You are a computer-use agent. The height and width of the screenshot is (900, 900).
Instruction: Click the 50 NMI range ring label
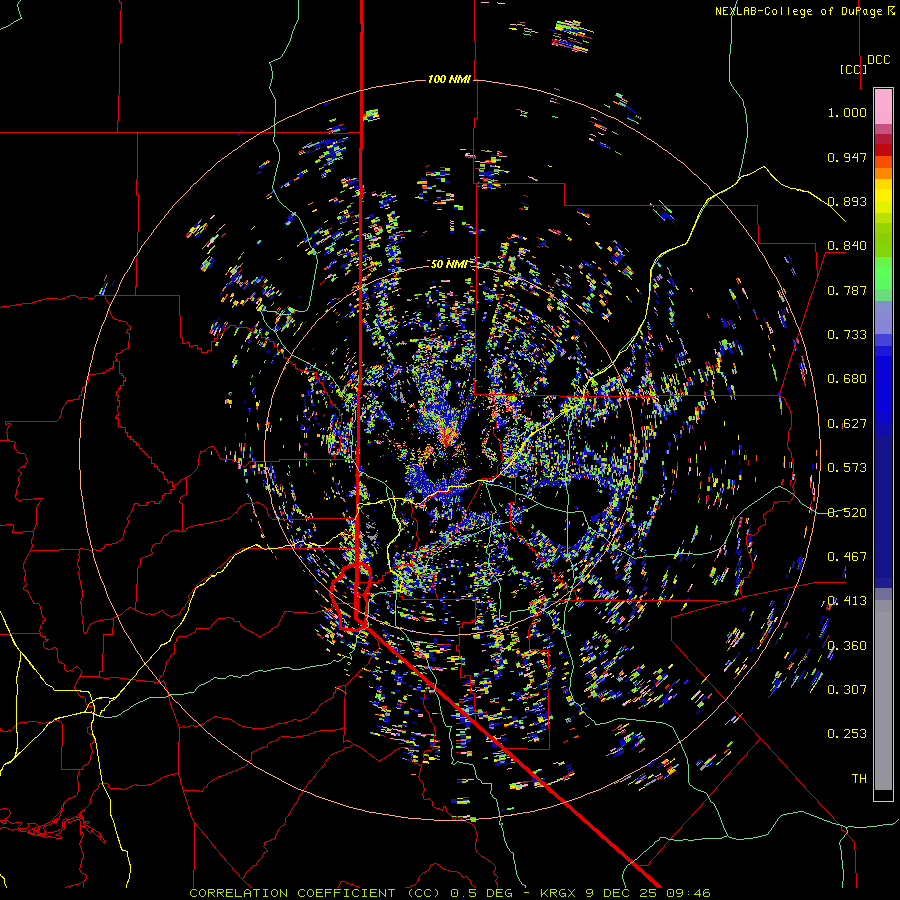click(x=449, y=264)
